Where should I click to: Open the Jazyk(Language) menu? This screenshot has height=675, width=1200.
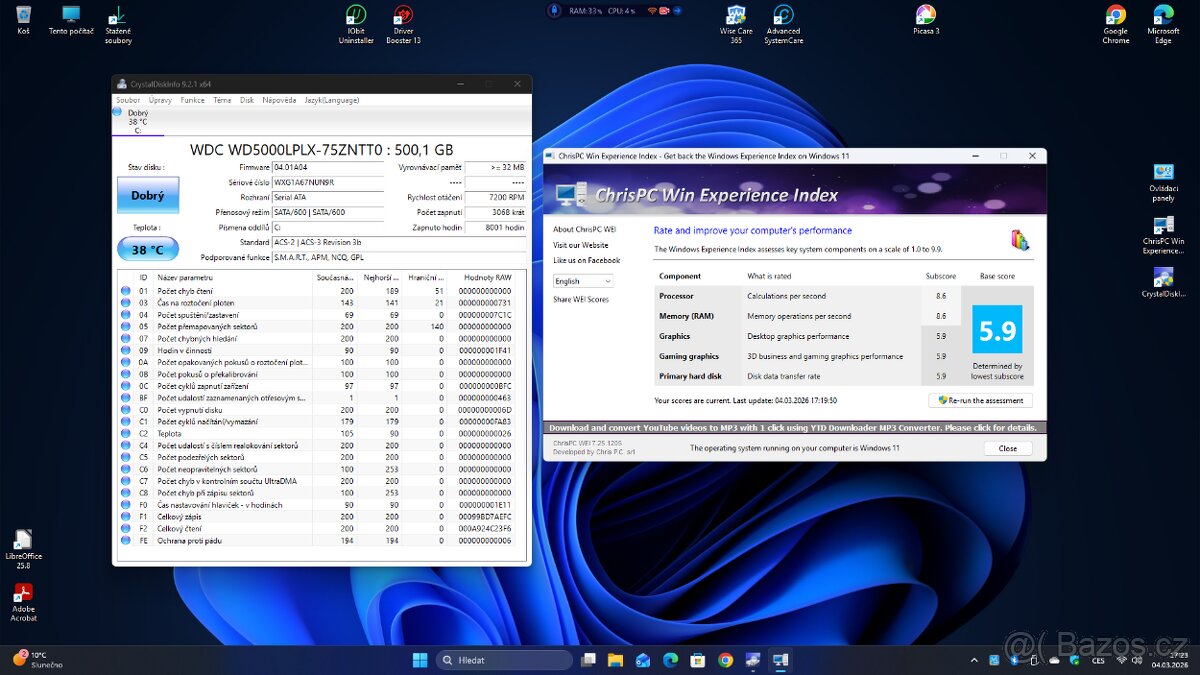point(332,99)
